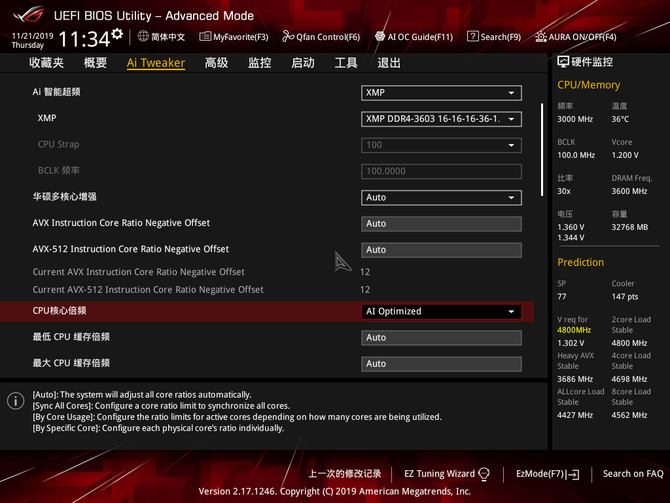670x503 pixels.
Task: Click the settings list scrollbar
Action: pos(543,150)
